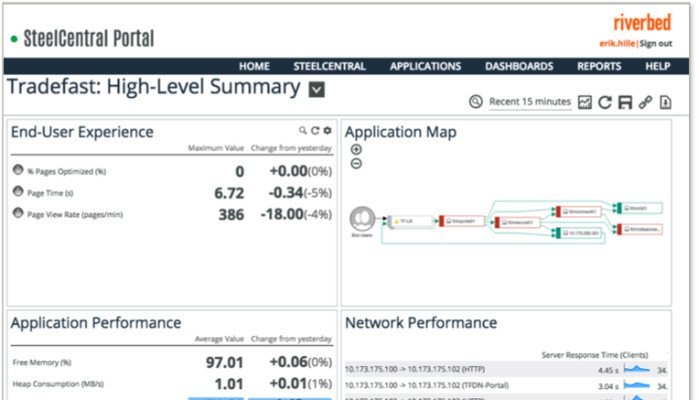Click the Page Time maximum value 6.72
Image resolution: width=698 pixels, height=400 pixels.
(x=229, y=193)
